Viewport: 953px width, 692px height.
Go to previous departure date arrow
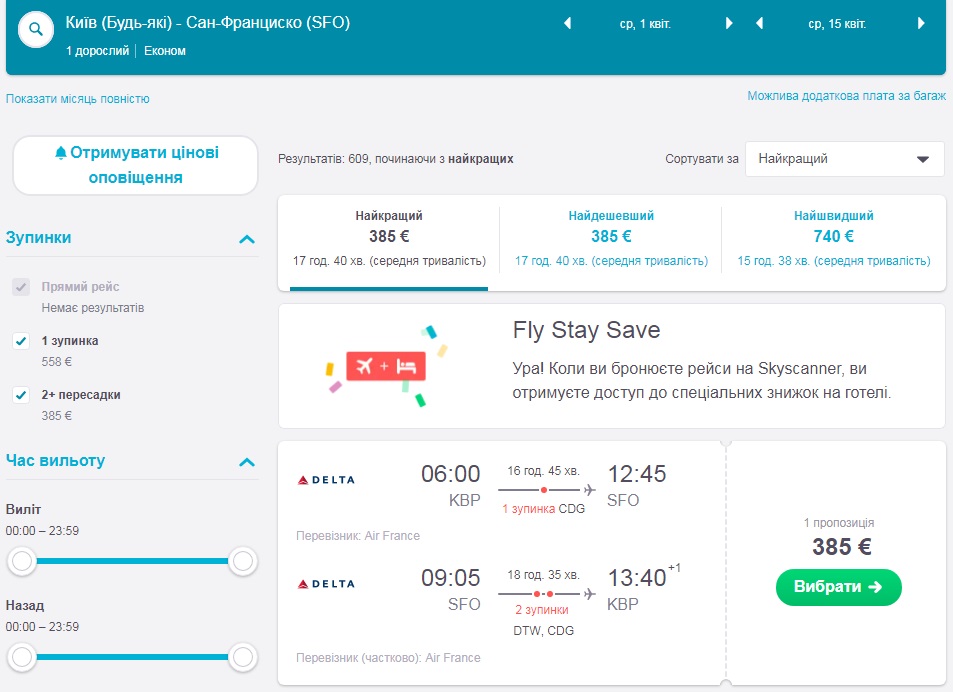click(568, 23)
